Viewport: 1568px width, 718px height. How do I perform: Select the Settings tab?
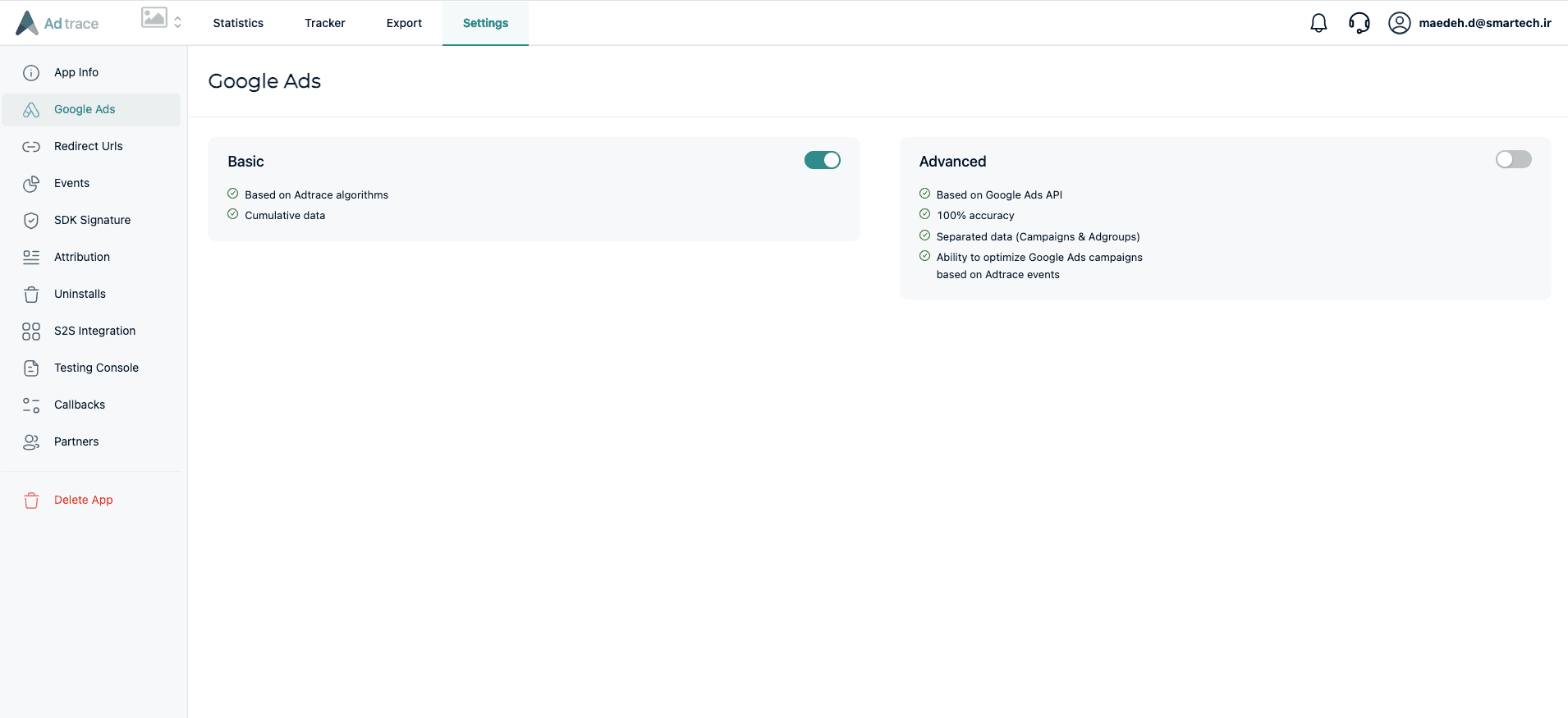pyautogui.click(x=485, y=23)
